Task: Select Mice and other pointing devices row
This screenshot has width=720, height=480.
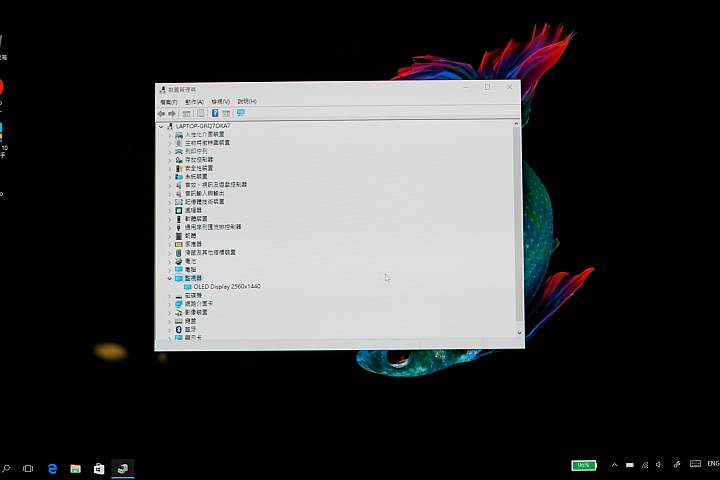Action: click(x=210, y=253)
